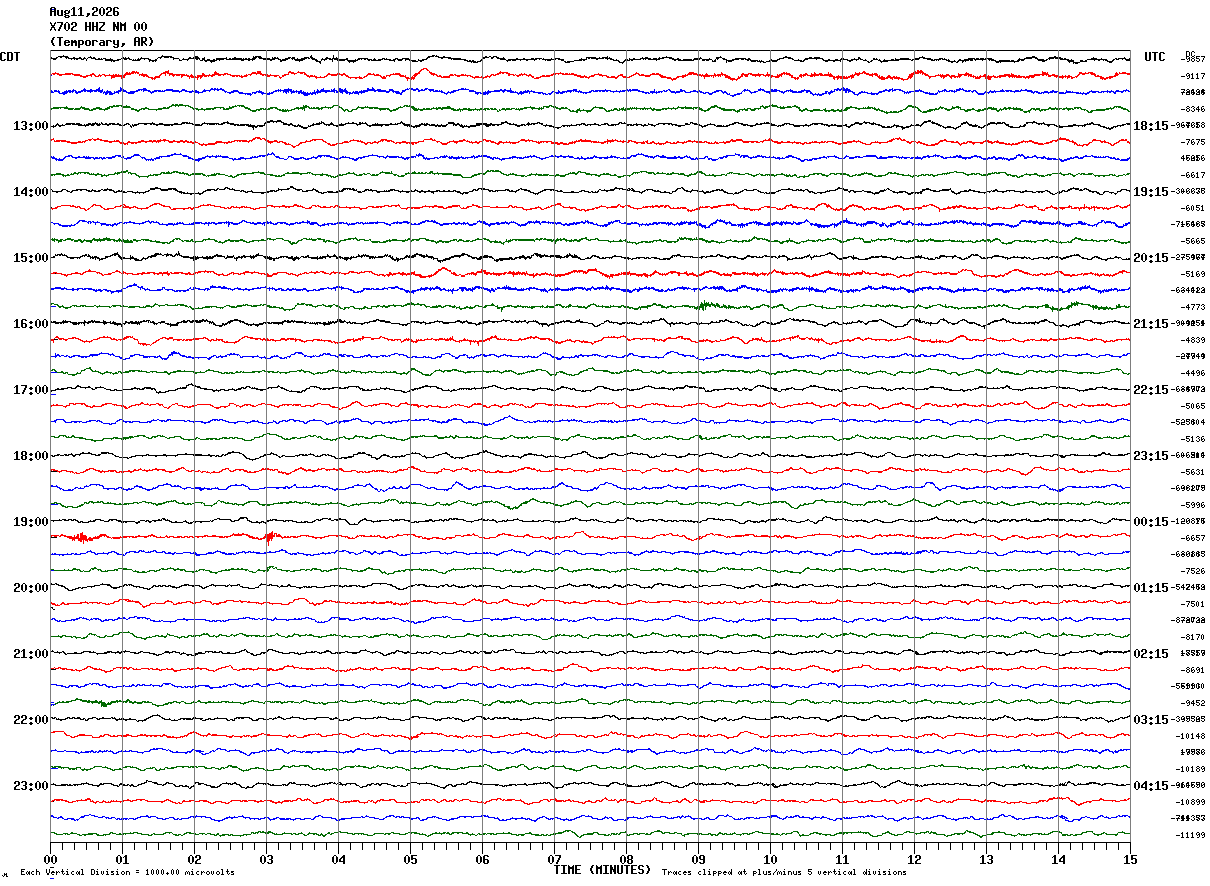1210x886 pixels.
Task: Click minute 00 tick on time axis
Action: coord(50,859)
